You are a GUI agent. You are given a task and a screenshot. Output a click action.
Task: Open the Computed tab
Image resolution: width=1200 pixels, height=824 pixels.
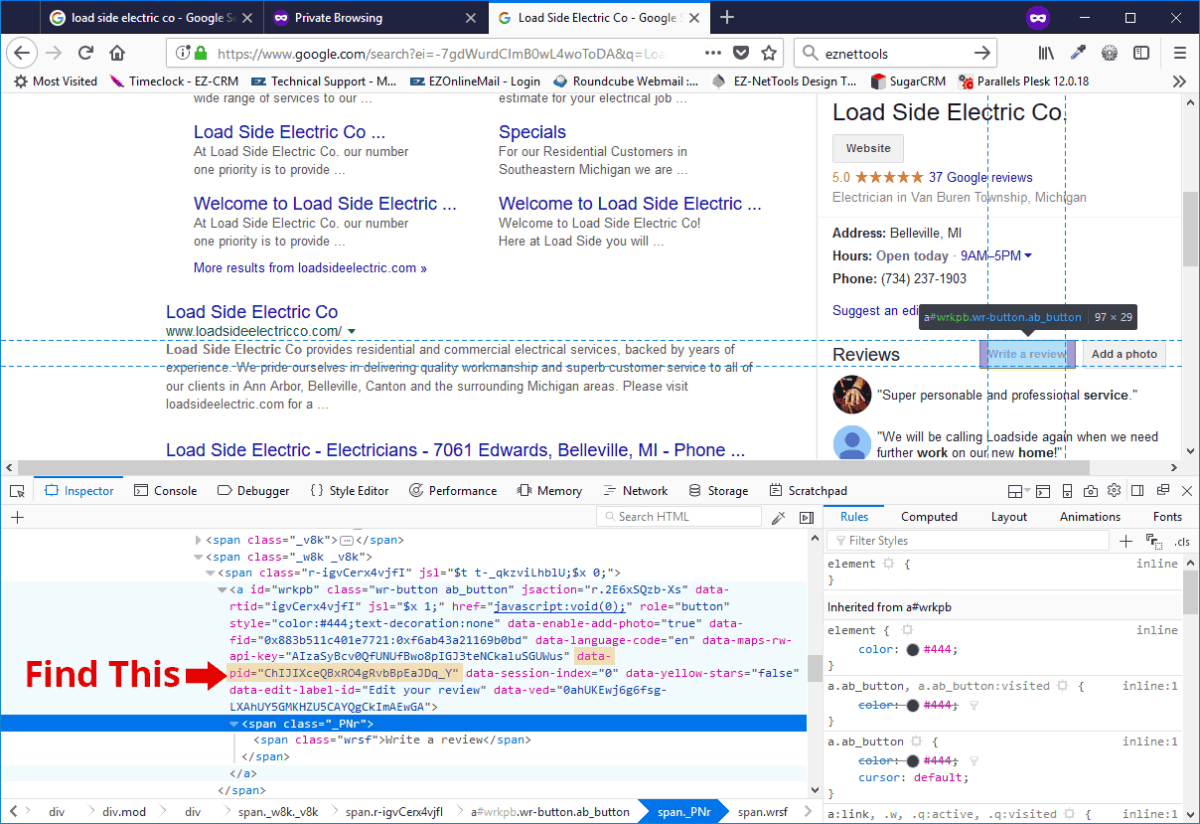point(929,517)
